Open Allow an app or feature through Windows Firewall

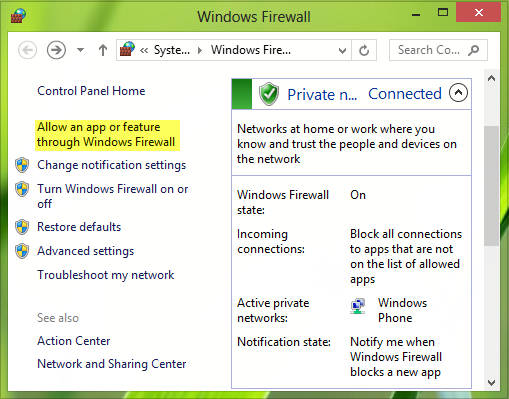click(x=106, y=134)
